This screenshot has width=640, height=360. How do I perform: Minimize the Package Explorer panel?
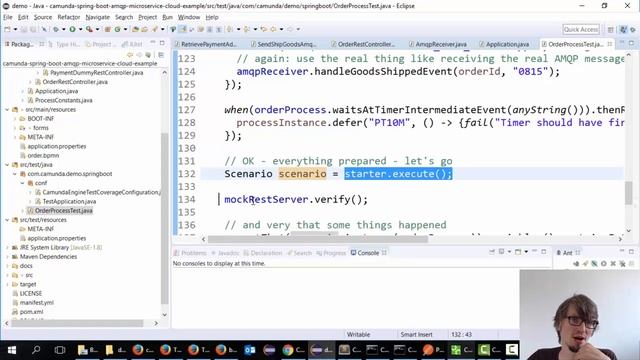point(153,43)
